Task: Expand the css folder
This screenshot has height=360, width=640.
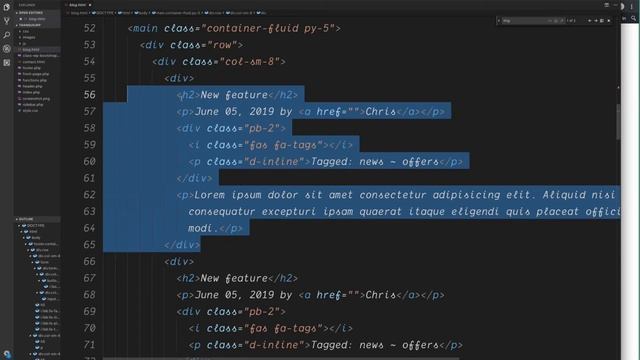Action: [x=26, y=31]
